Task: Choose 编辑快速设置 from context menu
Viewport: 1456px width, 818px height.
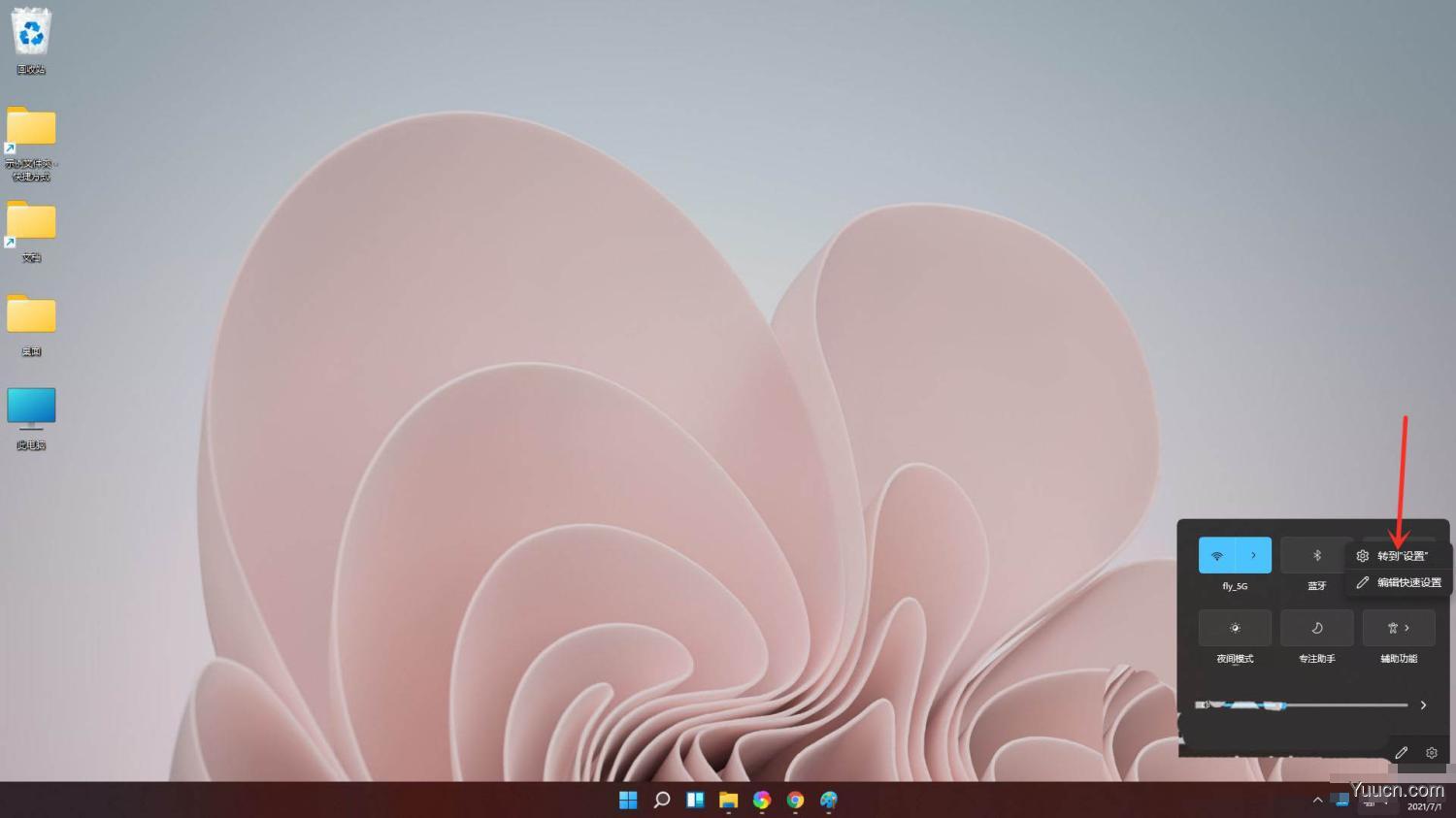Action: (x=1399, y=582)
